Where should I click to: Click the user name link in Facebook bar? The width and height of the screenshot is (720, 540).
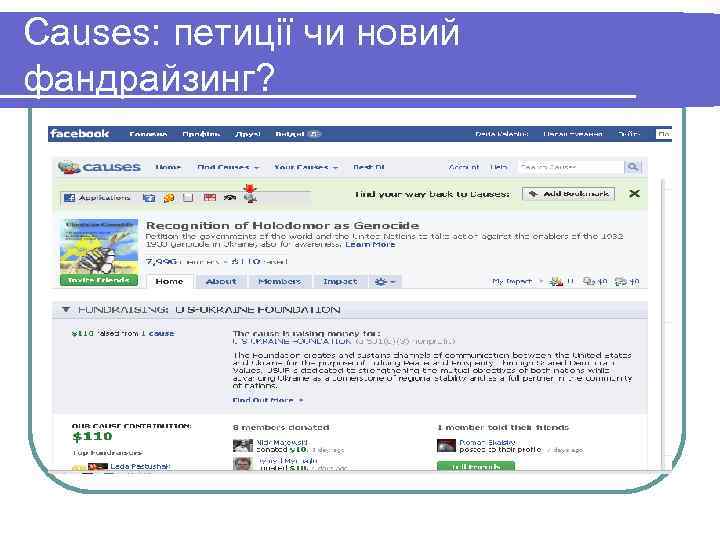(x=501, y=134)
